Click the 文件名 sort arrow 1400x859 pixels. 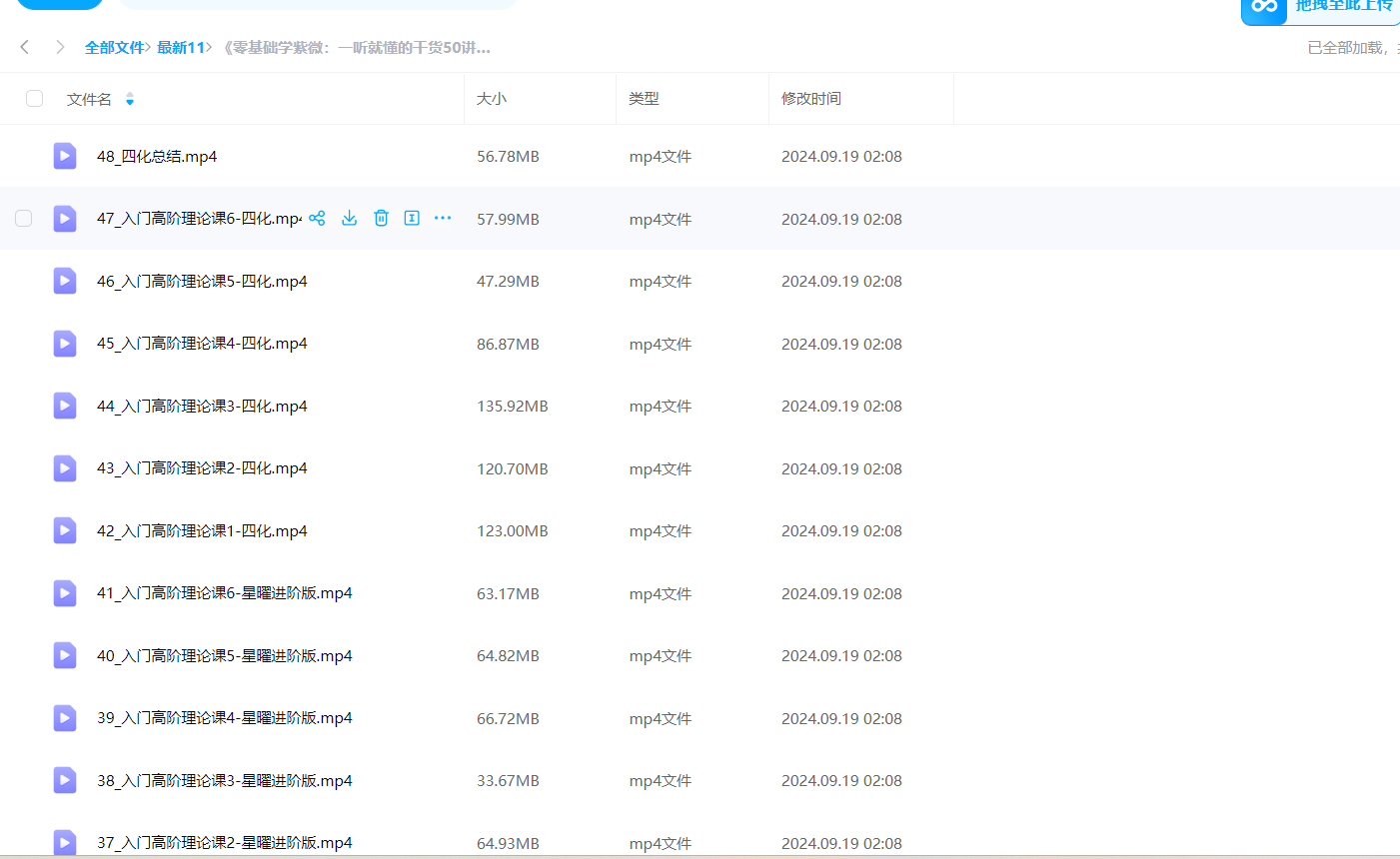(x=130, y=99)
